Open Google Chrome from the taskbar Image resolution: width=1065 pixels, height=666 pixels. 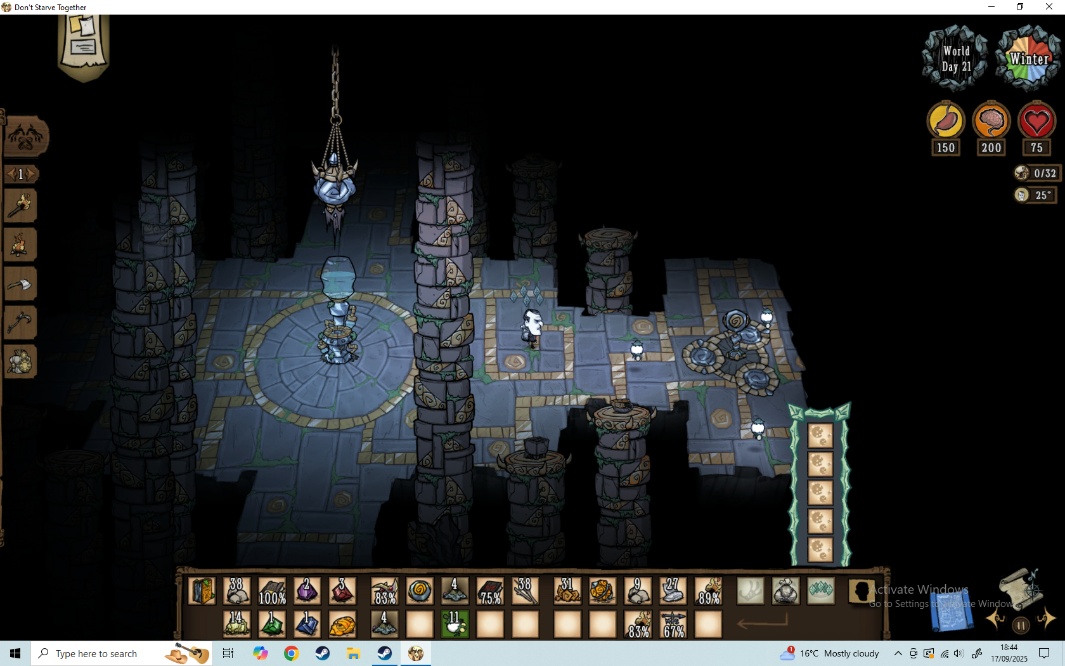pos(291,653)
